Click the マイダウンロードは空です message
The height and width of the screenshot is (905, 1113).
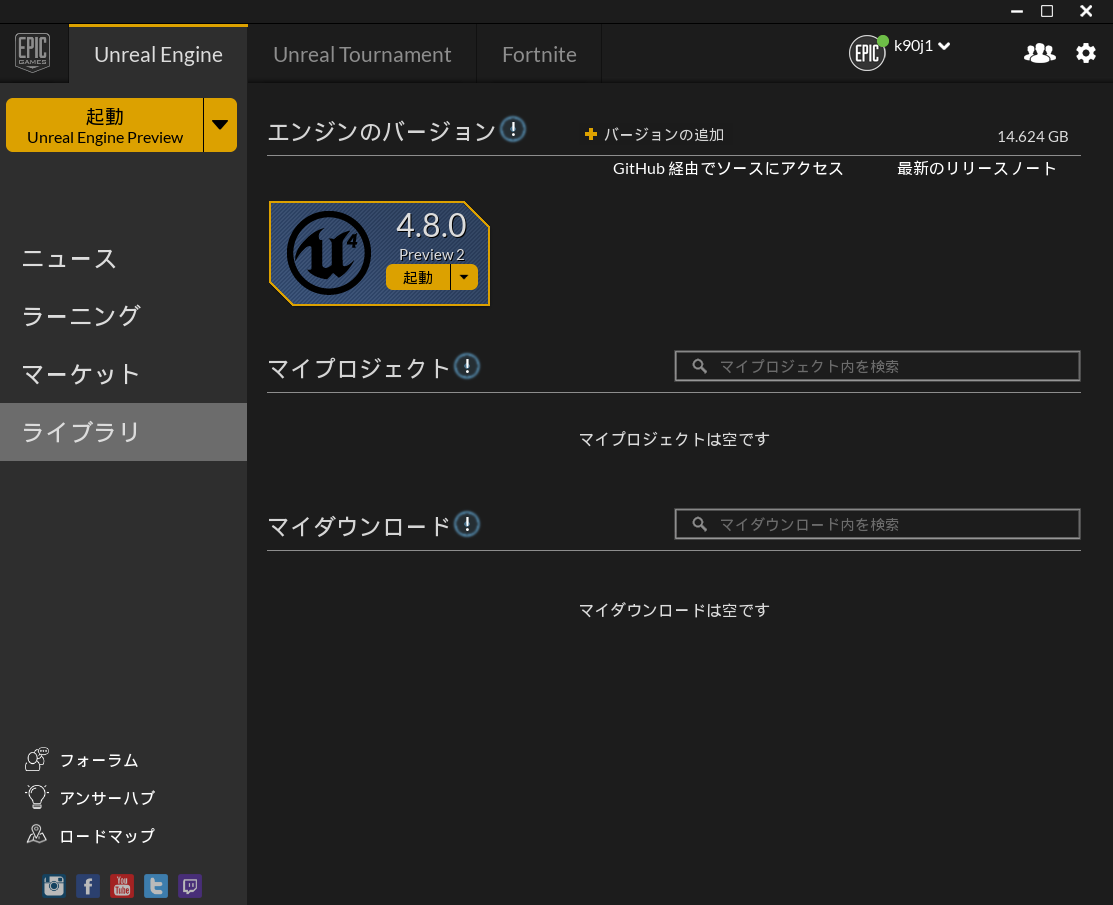(x=674, y=610)
